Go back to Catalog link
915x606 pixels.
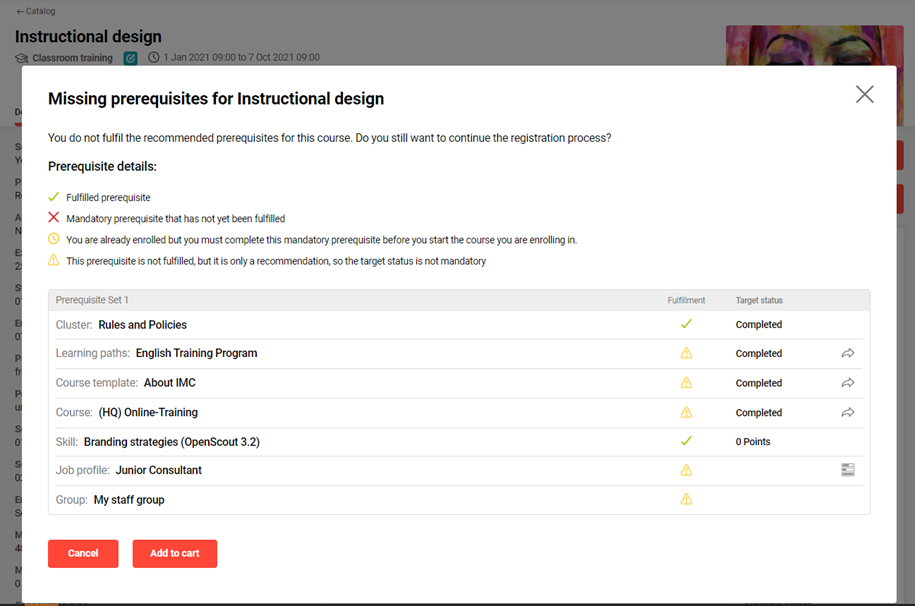pyautogui.click(x=36, y=11)
